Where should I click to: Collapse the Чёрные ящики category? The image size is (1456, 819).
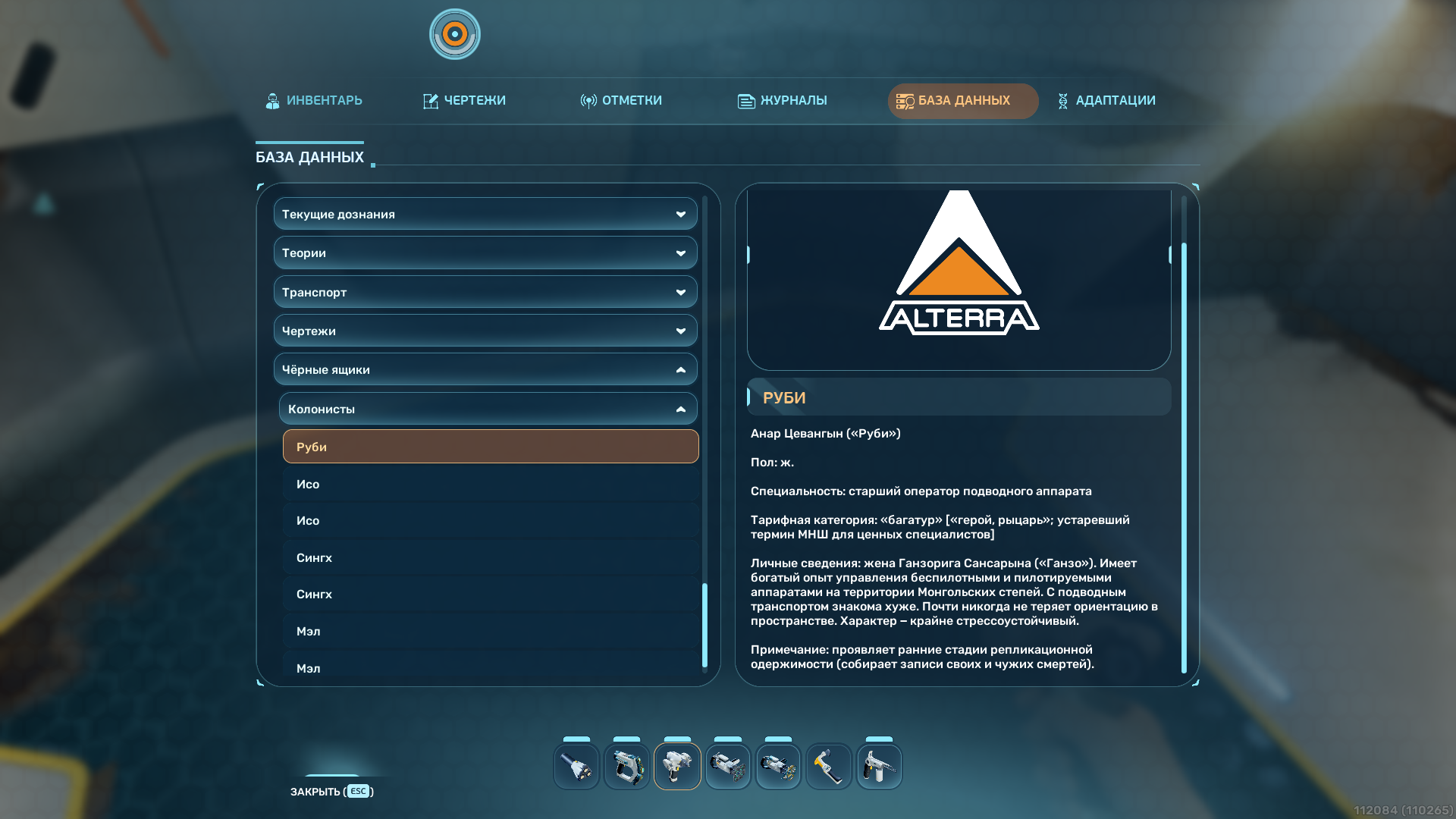[485, 369]
